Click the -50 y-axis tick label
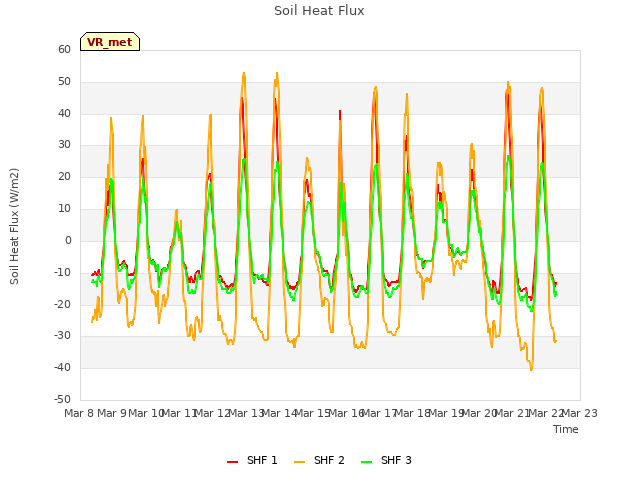Screen dimensions: 640x480 click(x=63, y=399)
